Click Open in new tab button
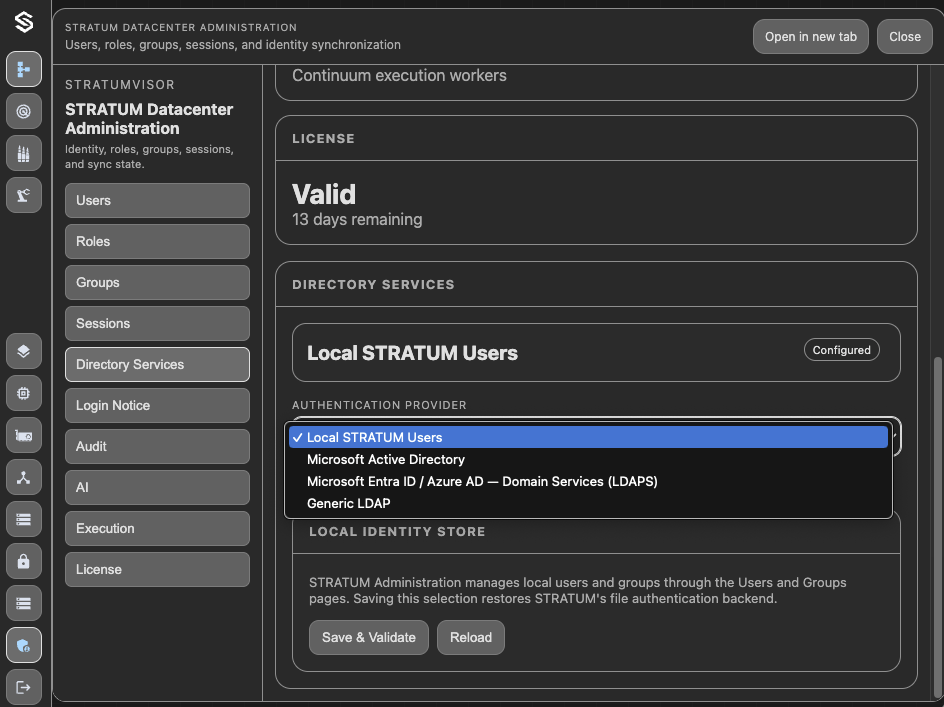This screenshot has width=944, height=707. pyautogui.click(x=810, y=37)
